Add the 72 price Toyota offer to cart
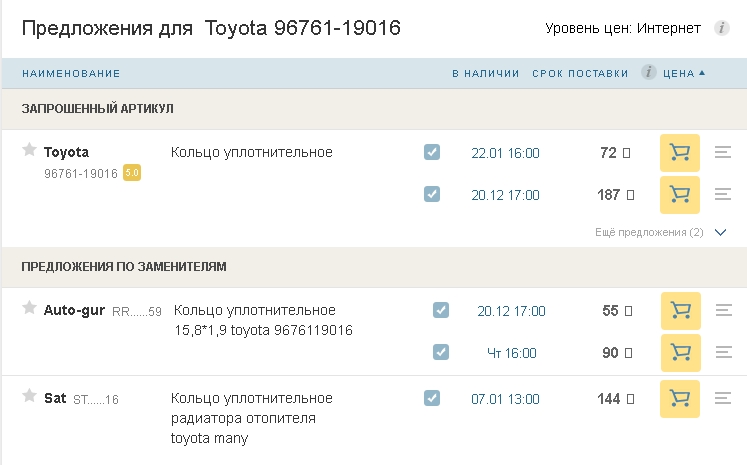The width and height of the screenshot is (747, 465). 680,153
